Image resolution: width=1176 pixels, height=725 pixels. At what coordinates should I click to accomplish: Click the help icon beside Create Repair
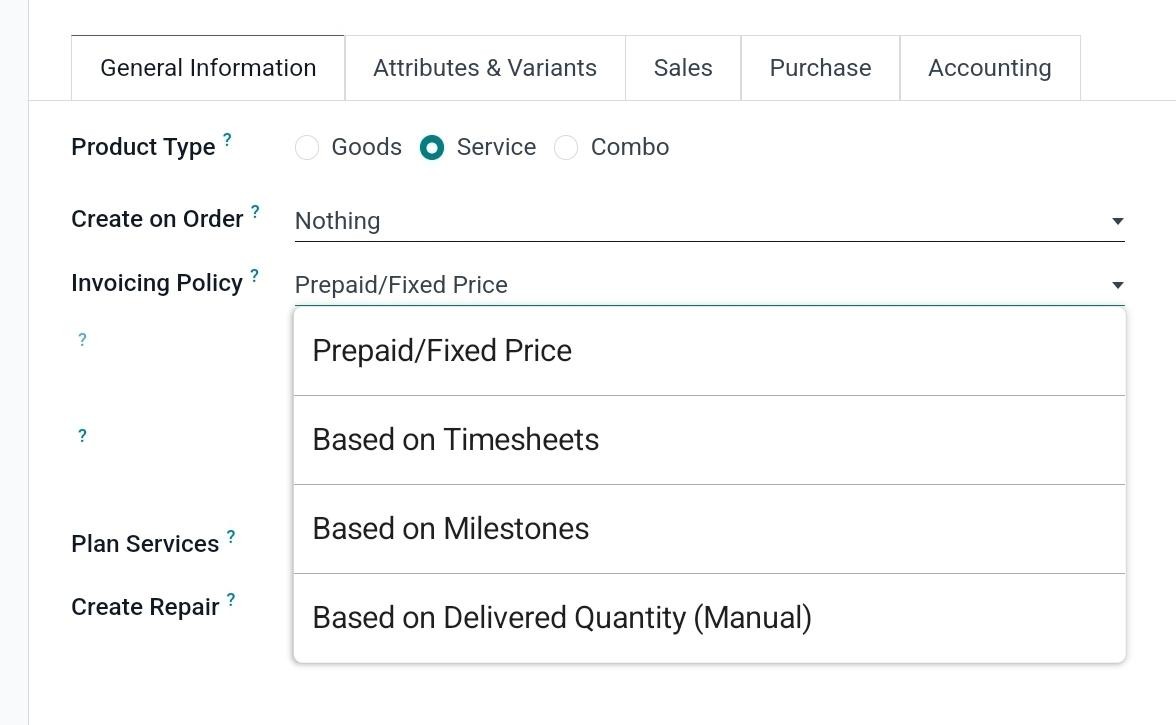231,600
